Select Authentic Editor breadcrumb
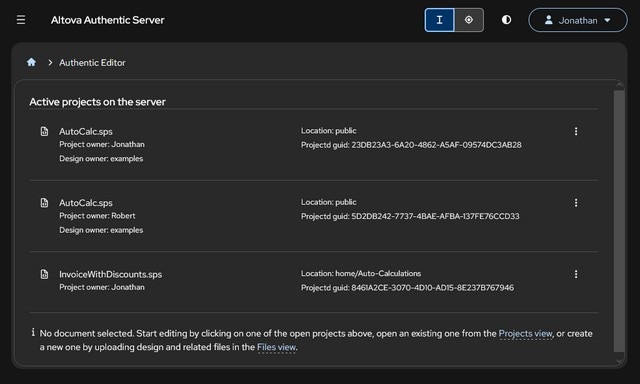Viewport: 640px width, 384px height. 92,62
